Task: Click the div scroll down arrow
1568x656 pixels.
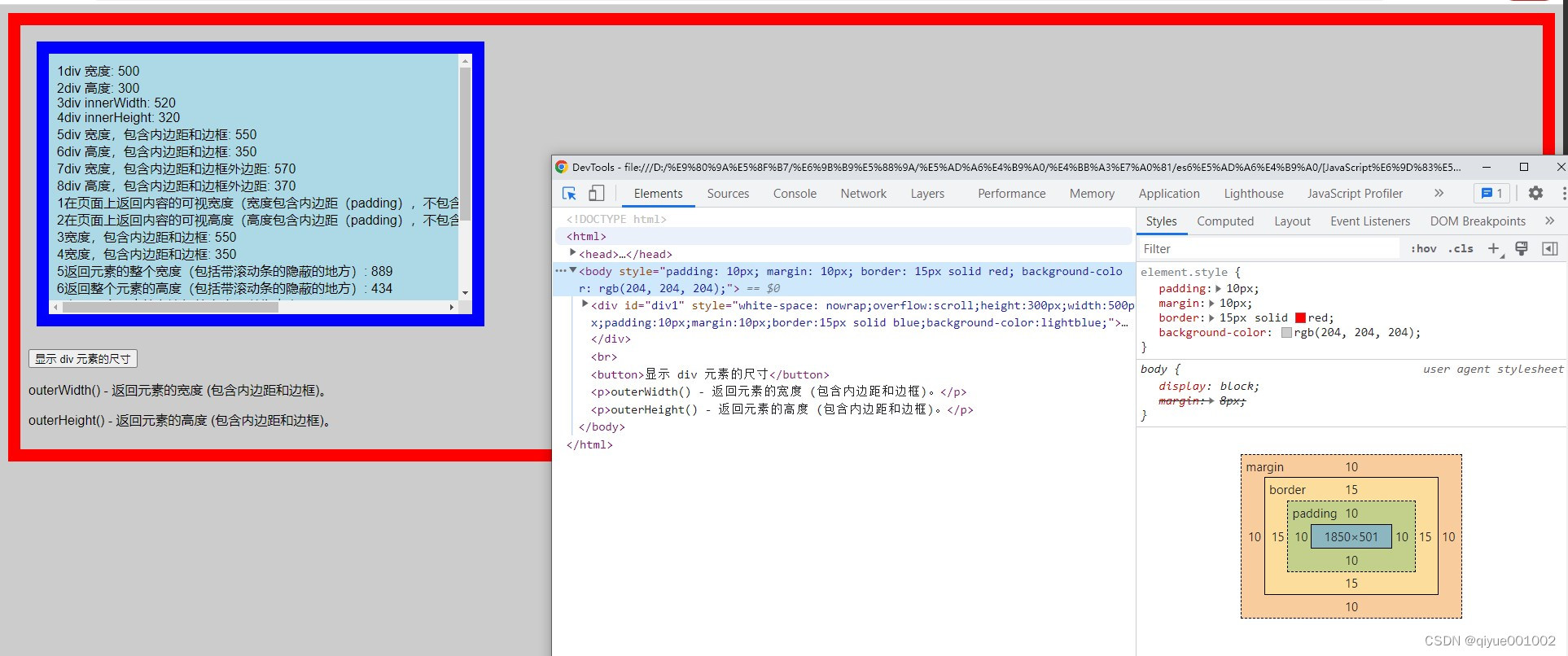Action: [465, 293]
